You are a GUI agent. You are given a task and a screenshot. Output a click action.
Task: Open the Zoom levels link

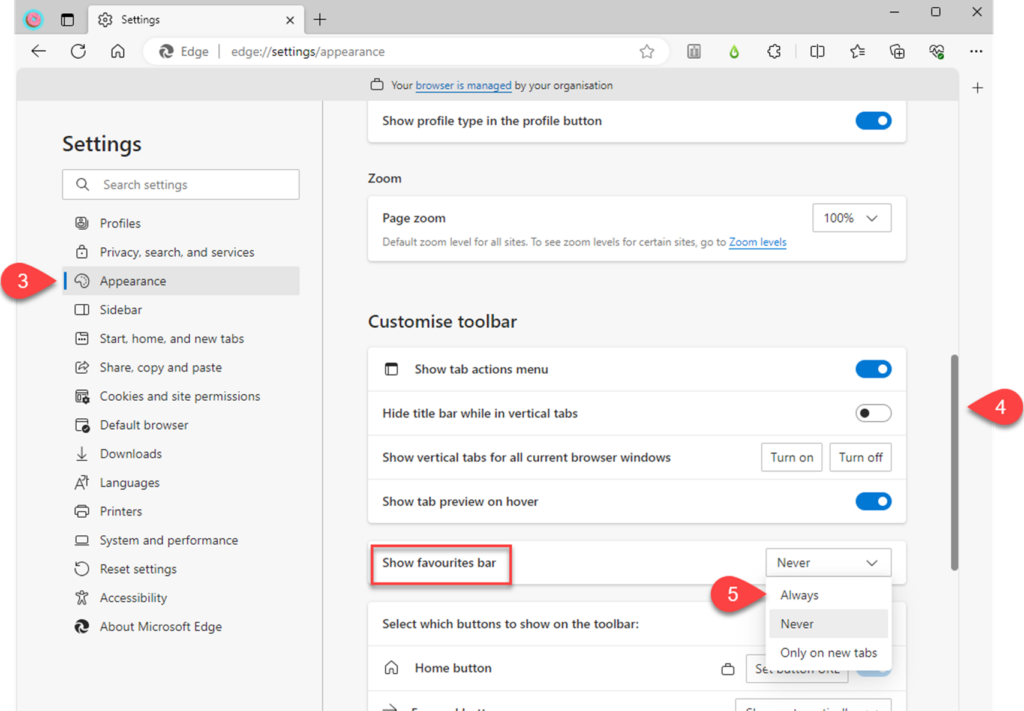coord(758,242)
